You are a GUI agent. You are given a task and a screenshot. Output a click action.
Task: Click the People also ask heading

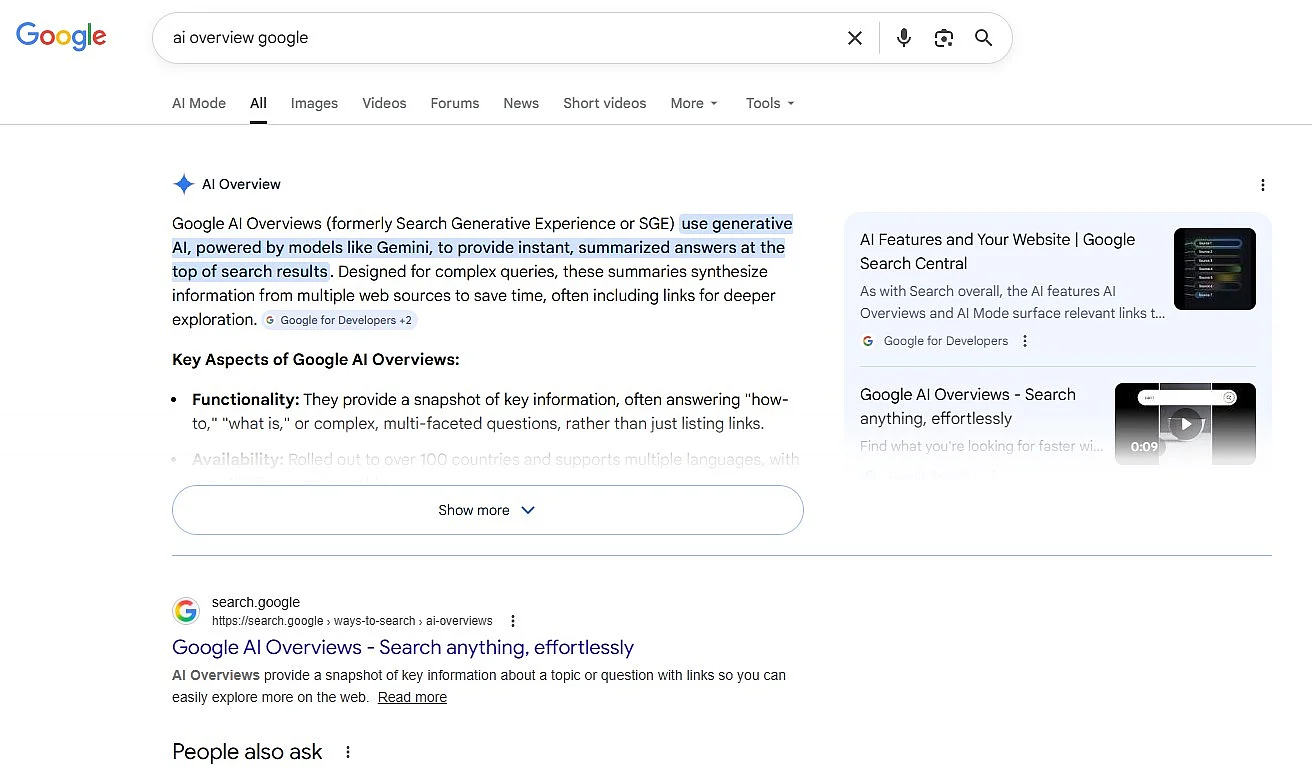[x=247, y=752]
